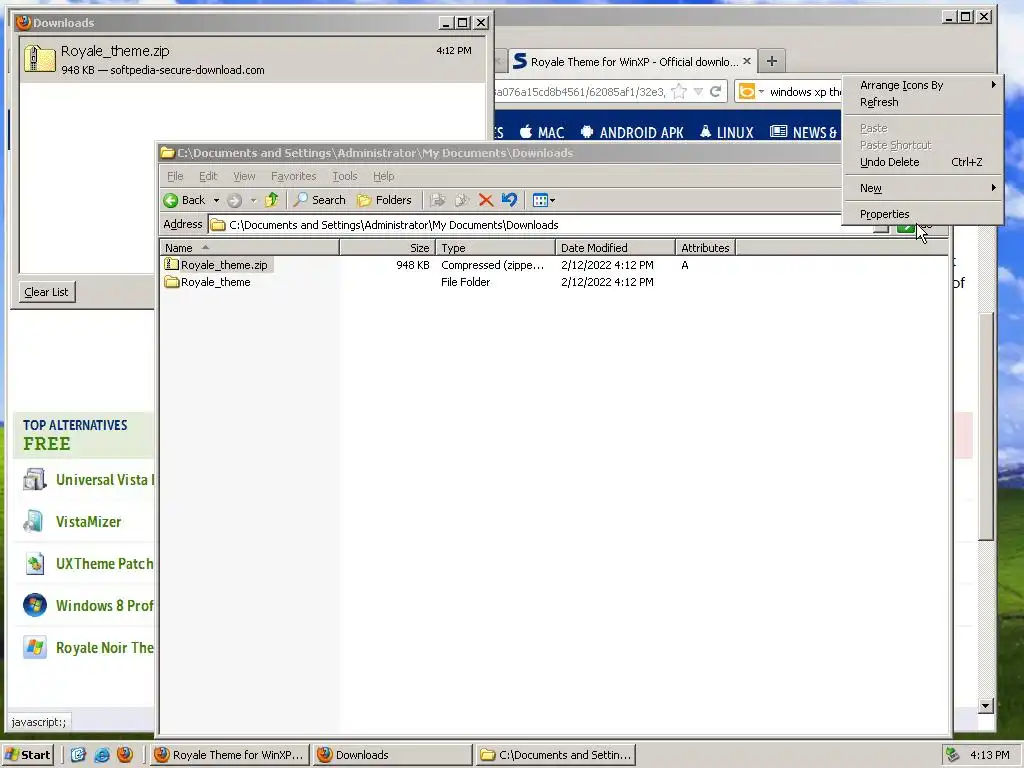Image resolution: width=1024 pixels, height=768 pixels.
Task: Click the Copy To toolbar icon
Action: pyautogui.click(x=462, y=200)
